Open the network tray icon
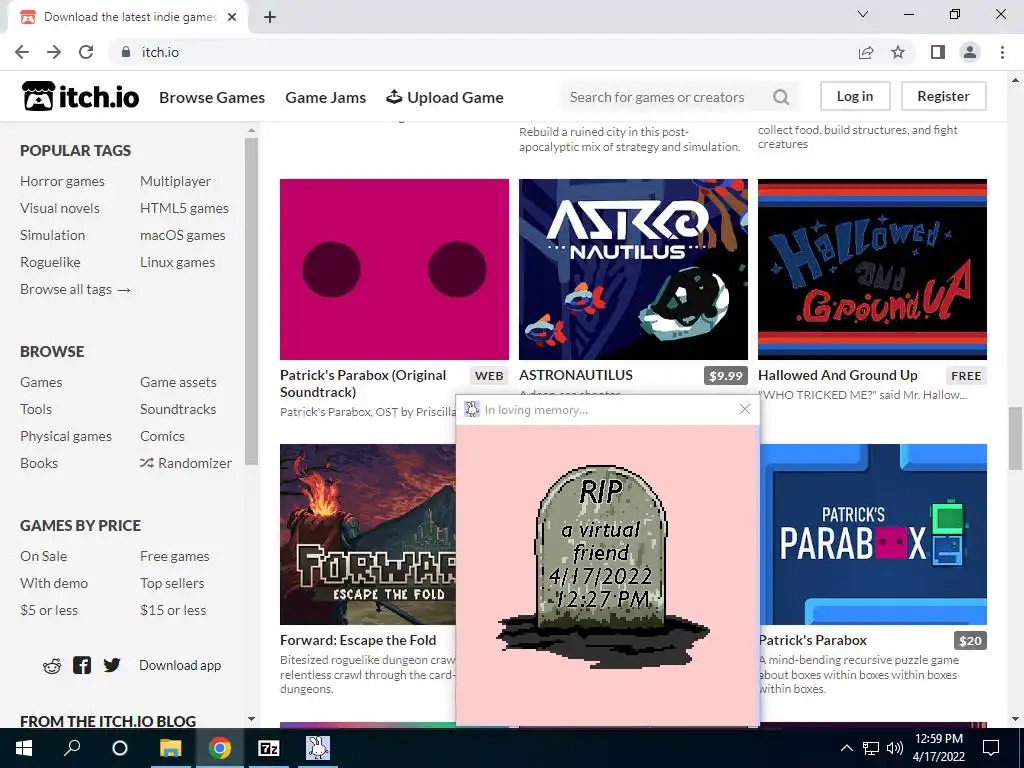This screenshot has height=768, width=1024. click(871, 748)
